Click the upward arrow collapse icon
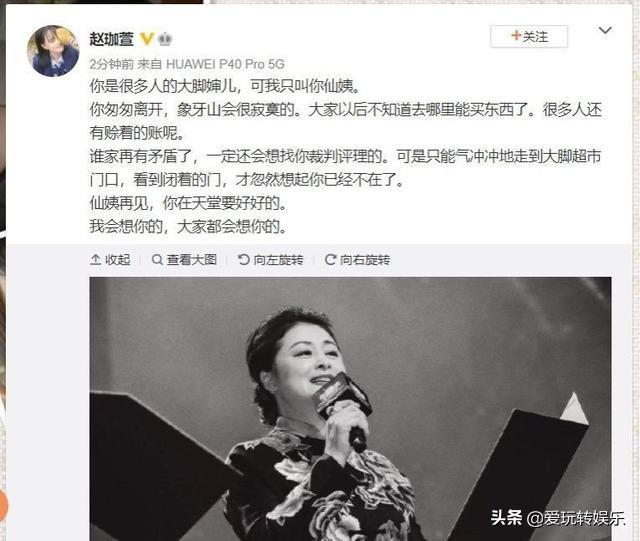This screenshot has height=541, width=640. pos(96,259)
